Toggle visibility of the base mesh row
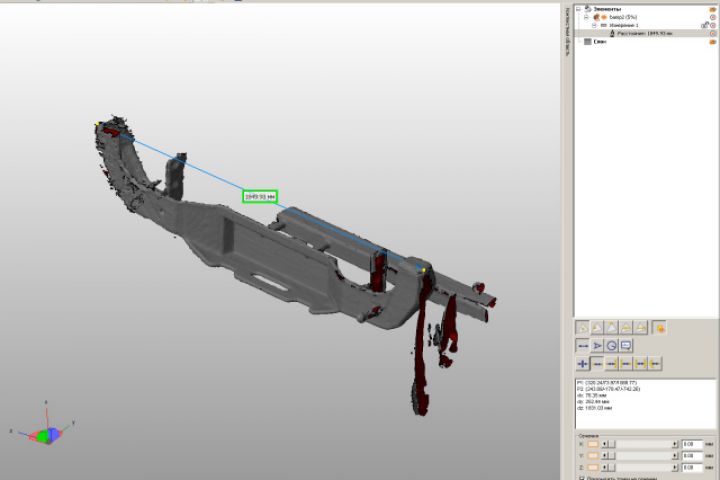720x480 pixels. coord(713,17)
